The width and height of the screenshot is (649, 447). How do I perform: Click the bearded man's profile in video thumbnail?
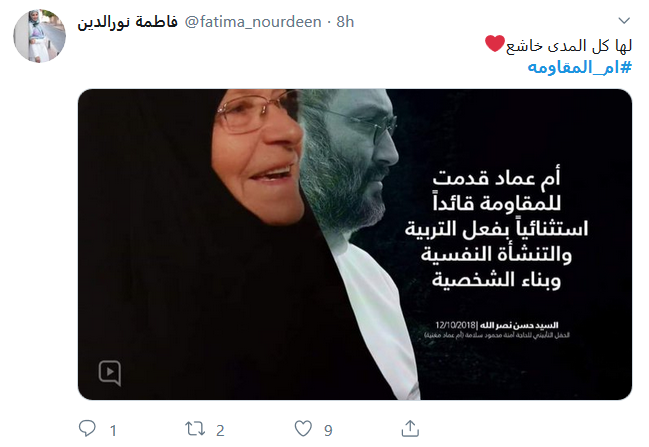[x=350, y=159]
